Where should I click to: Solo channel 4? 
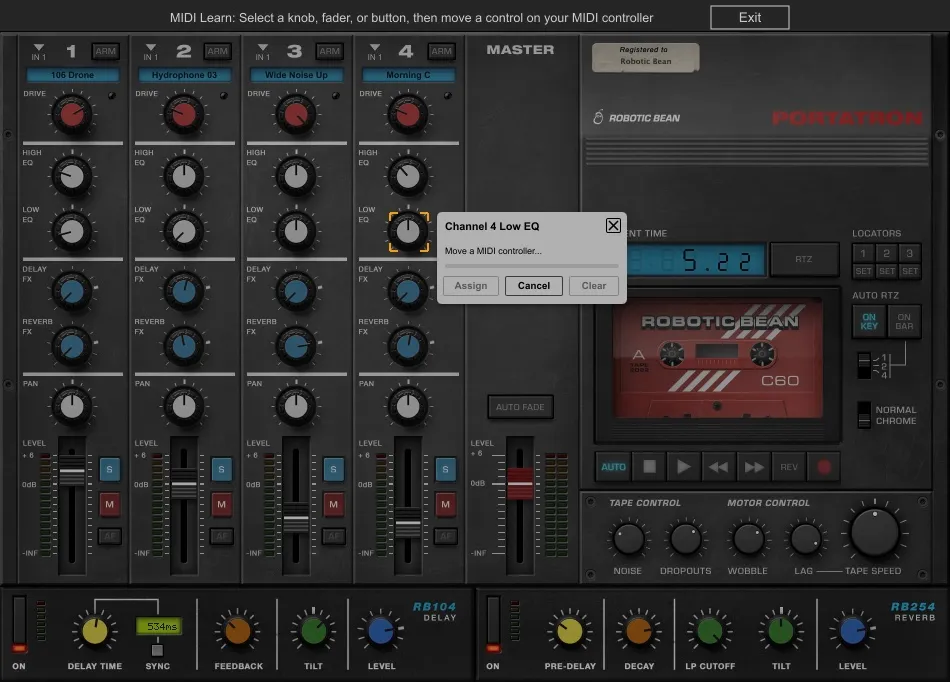point(446,469)
